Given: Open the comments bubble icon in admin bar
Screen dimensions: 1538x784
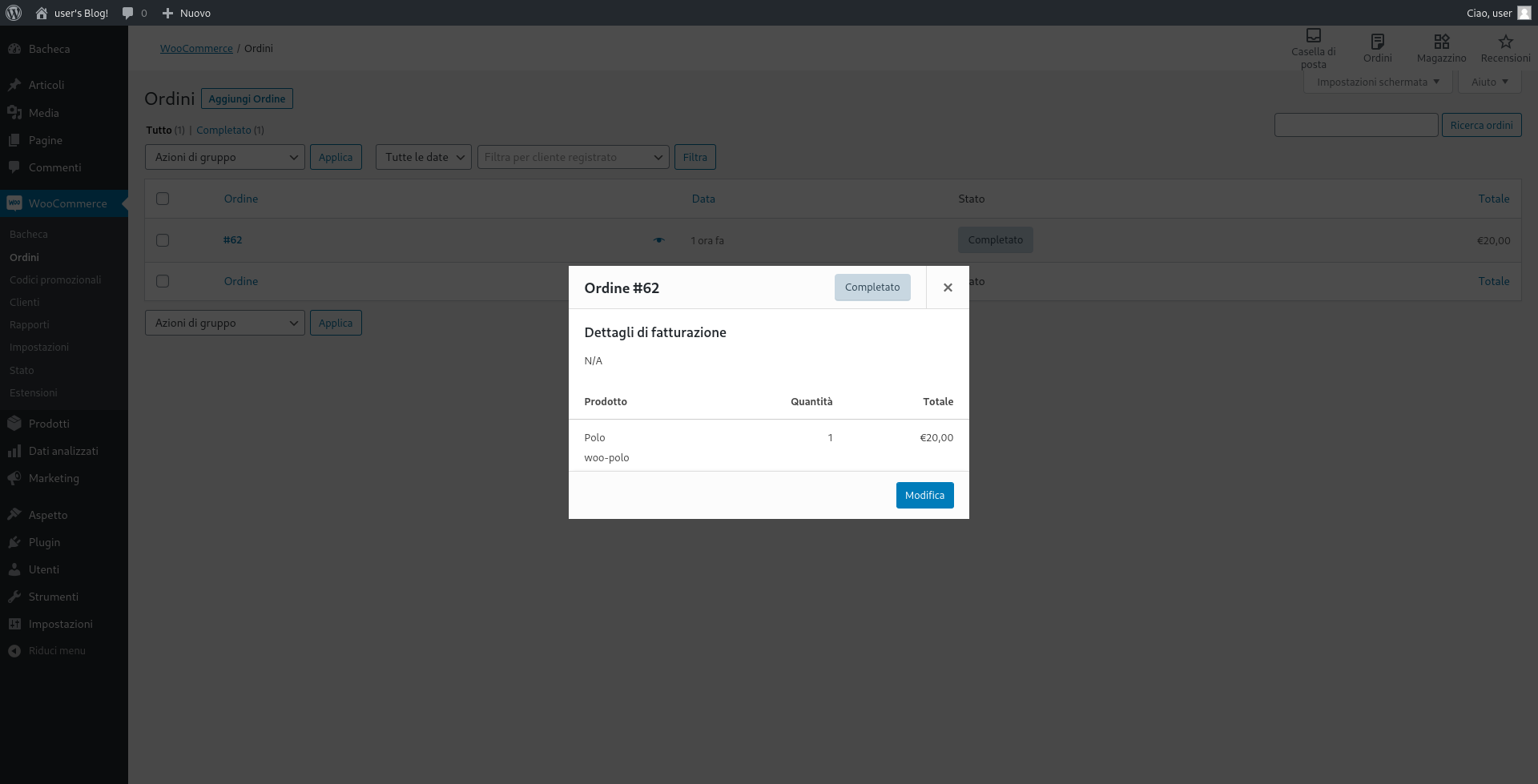Looking at the screenshot, I should tap(127, 14).
